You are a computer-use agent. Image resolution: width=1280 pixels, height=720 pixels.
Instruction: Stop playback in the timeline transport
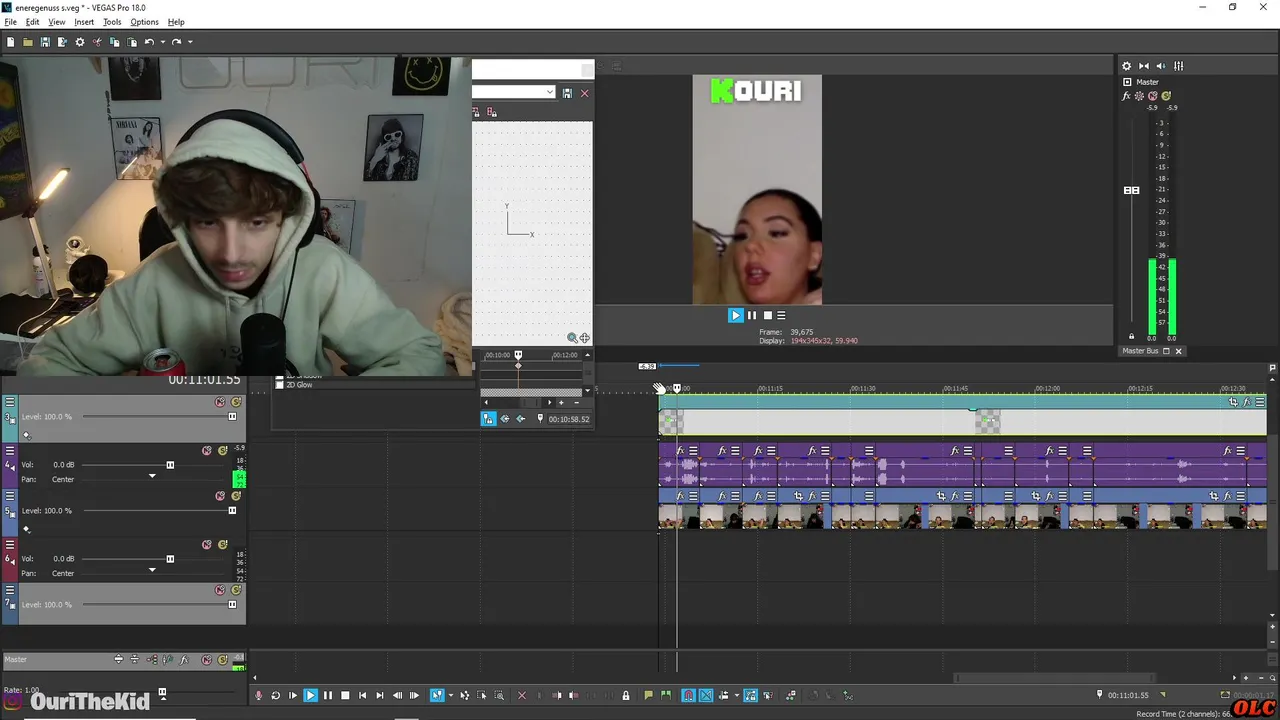[345, 695]
